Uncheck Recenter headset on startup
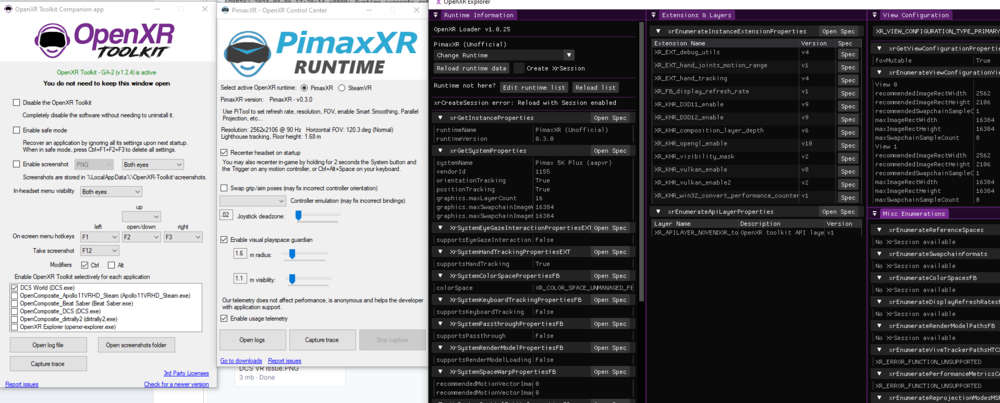Image resolution: width=1000 pixels, height=403 pixels. 224,152
